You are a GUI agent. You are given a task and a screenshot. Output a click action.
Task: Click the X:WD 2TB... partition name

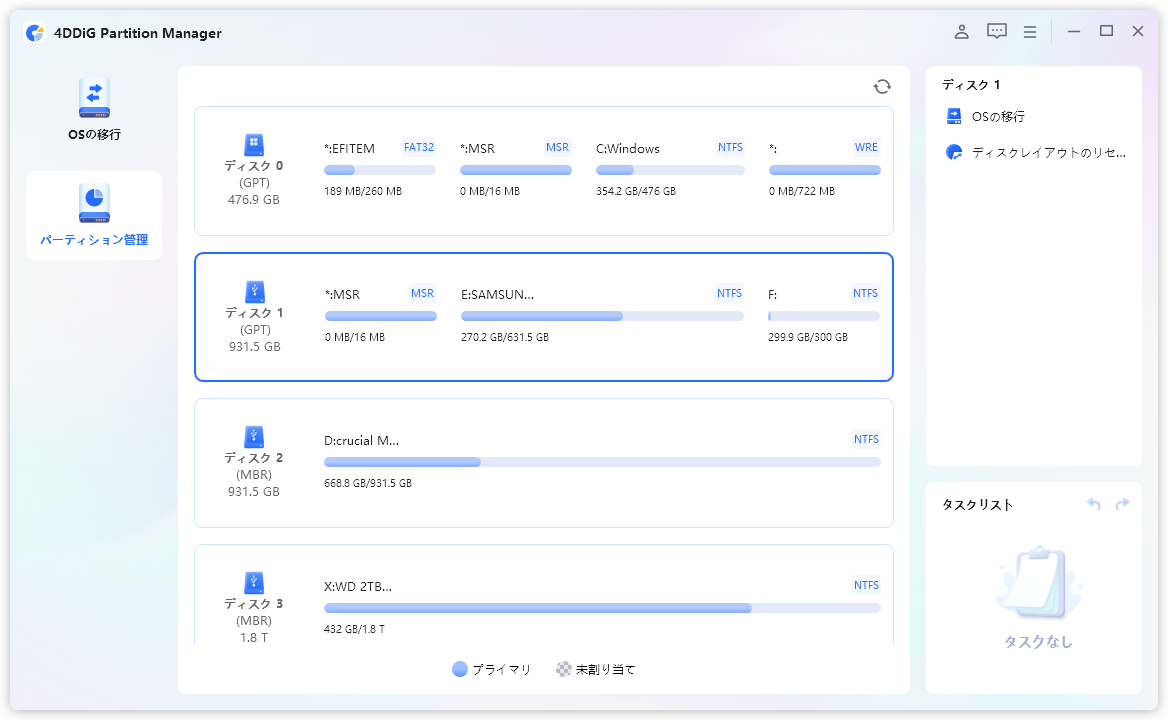click(x=358, y=586)
